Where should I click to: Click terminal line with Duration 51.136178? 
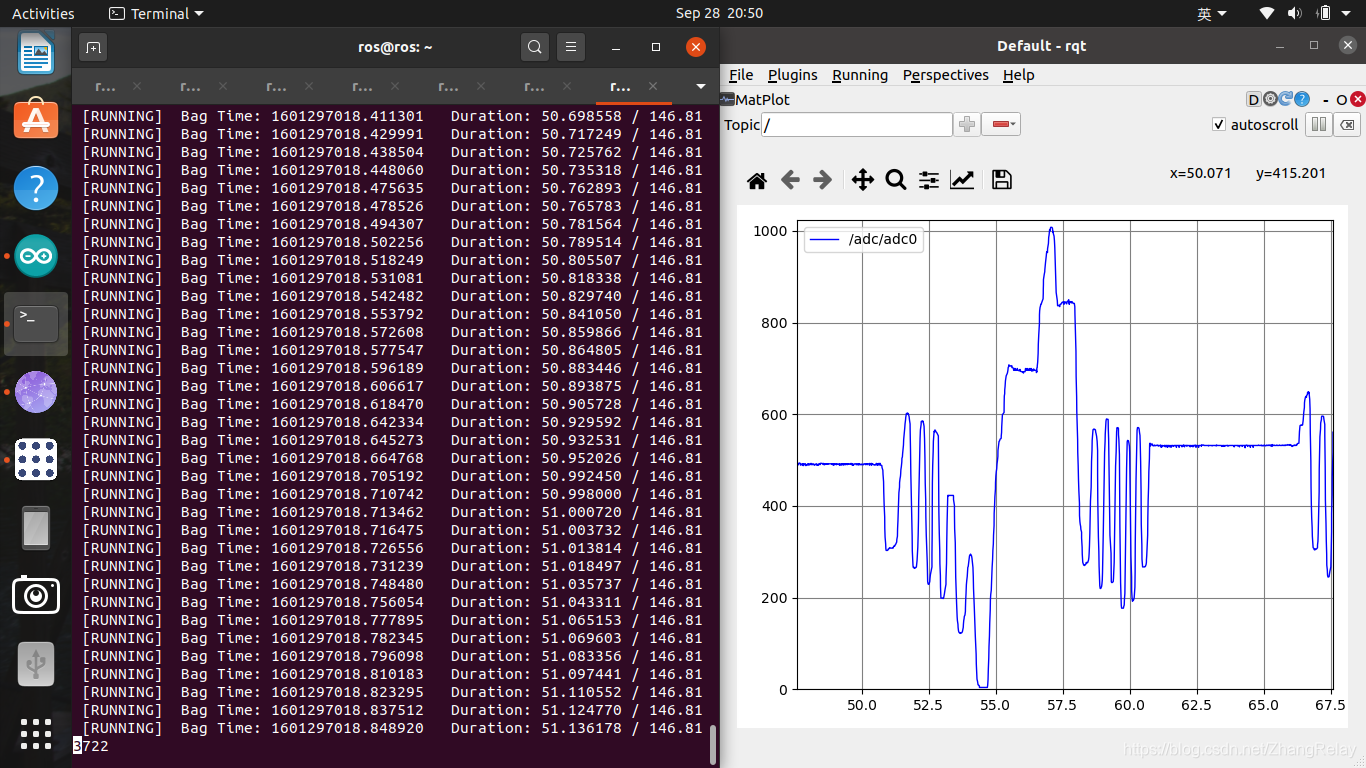[x=392, y=728]
